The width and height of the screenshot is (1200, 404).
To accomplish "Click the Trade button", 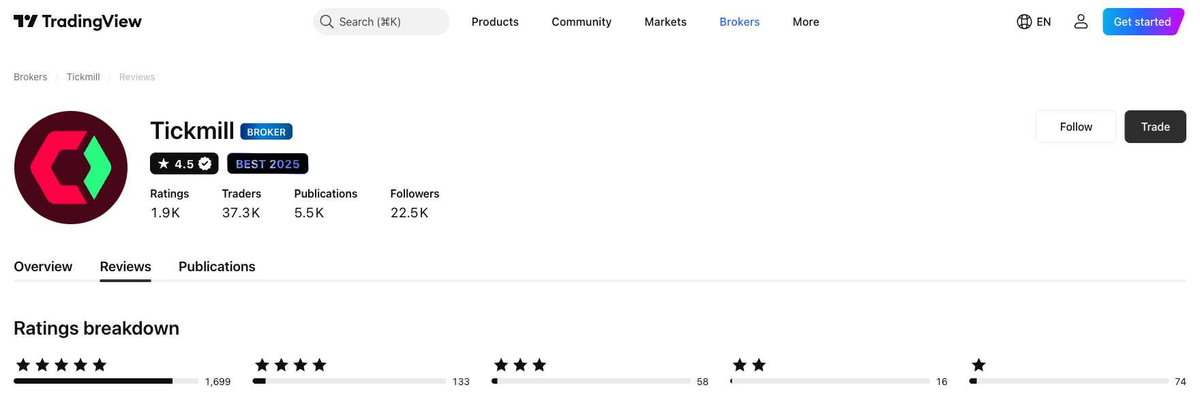I will [x=1155, y=127].
